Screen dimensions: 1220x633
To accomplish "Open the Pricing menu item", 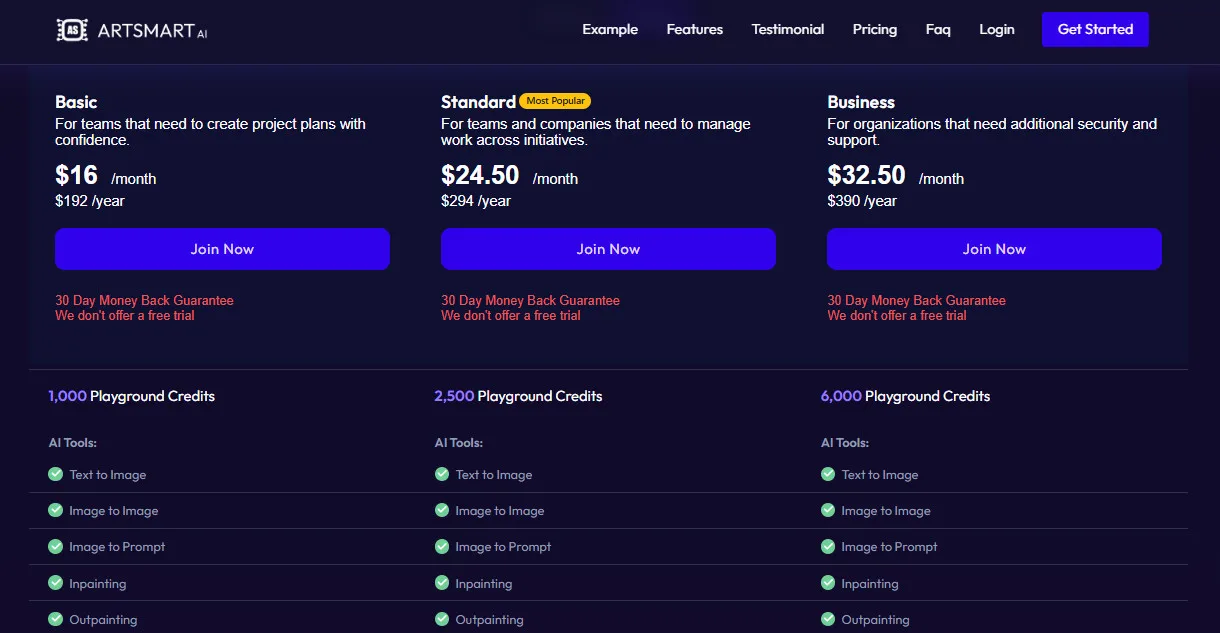I will (874, 29).
